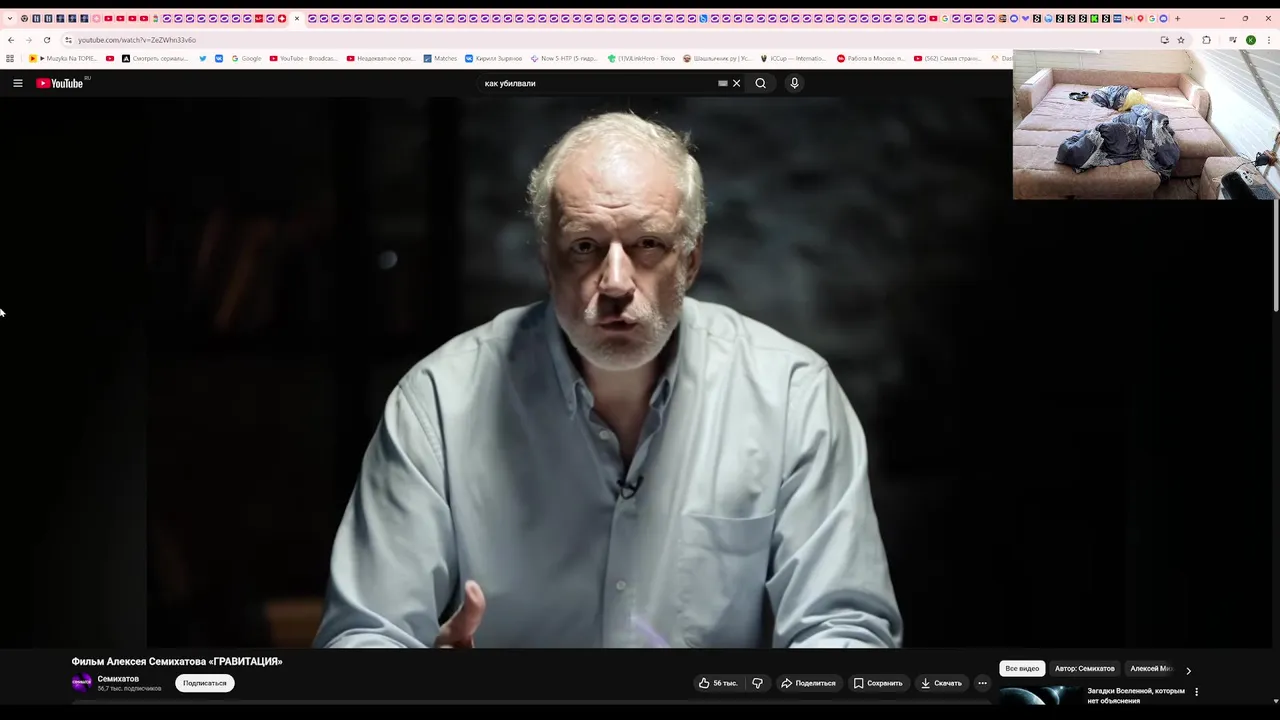
Task: Open the Работа в Москве bookmark
Action: tap(871, 58)
